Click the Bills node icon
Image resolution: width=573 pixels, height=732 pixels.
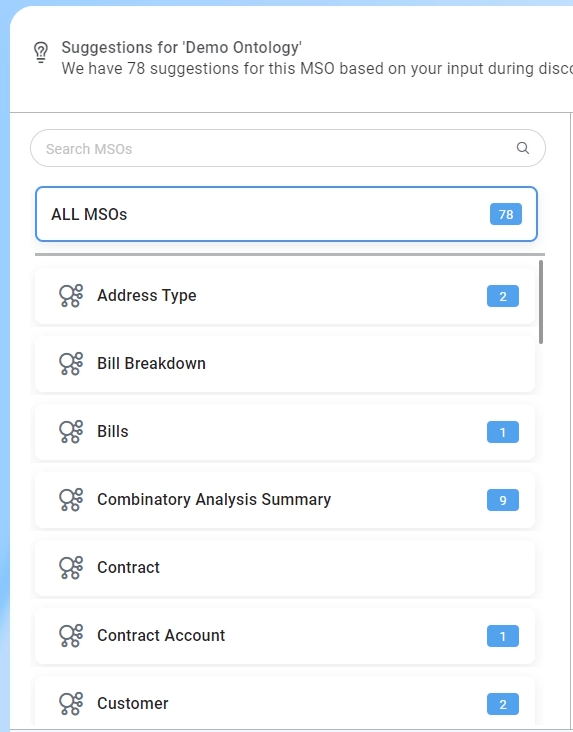[71, 432]
